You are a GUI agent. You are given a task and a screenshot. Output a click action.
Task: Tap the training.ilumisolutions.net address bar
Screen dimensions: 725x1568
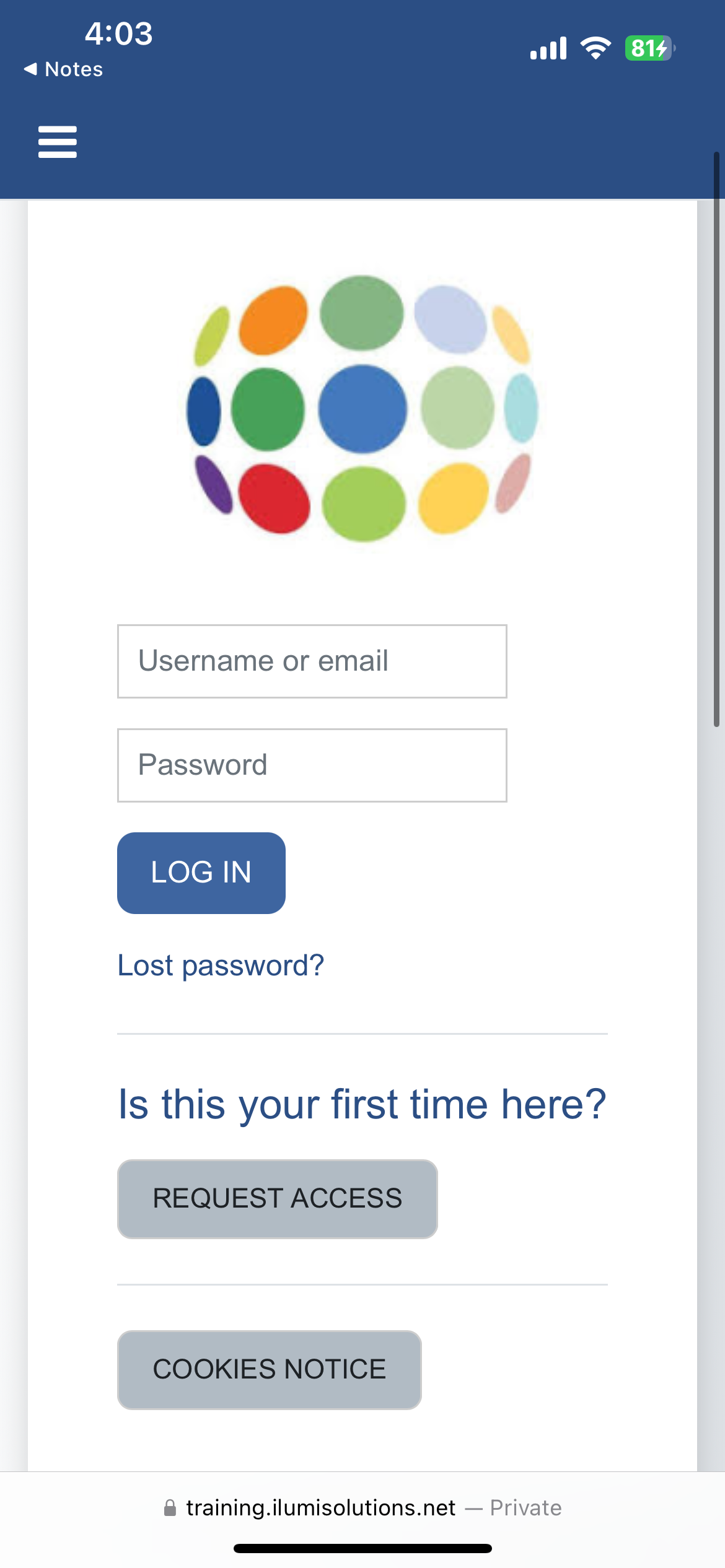coord(321,1508)
